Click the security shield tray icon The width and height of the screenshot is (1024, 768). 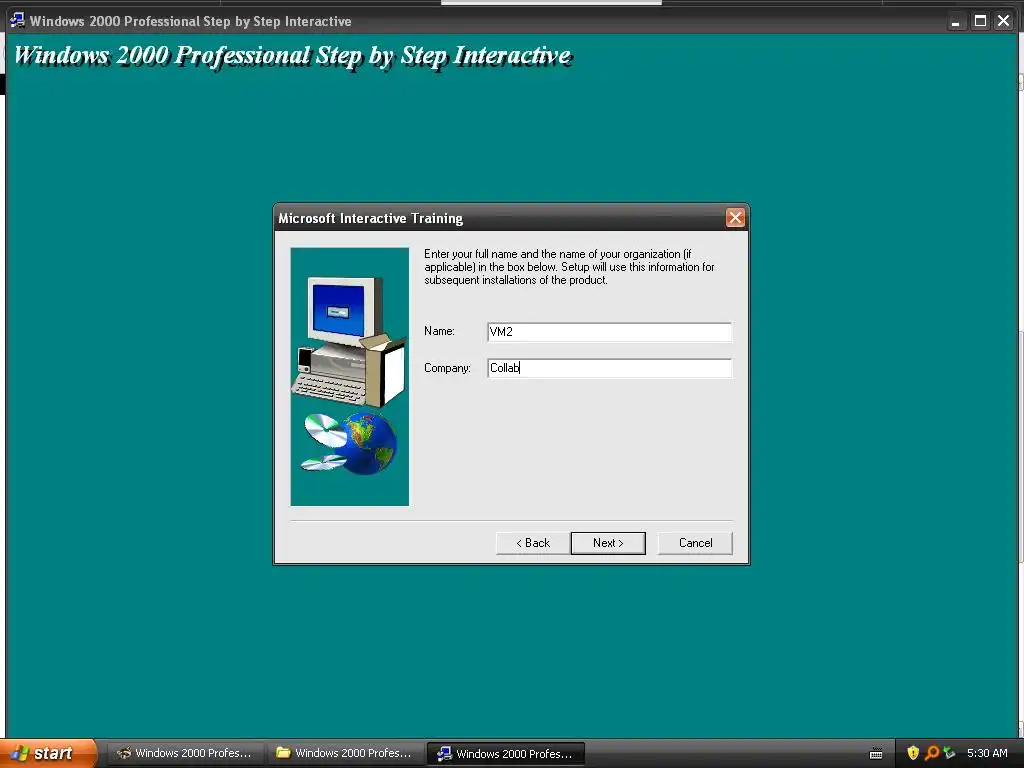913,753
